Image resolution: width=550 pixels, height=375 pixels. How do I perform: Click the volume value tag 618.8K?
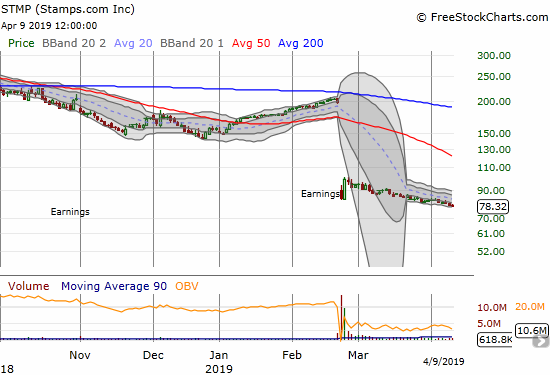[x=495, y=340]
